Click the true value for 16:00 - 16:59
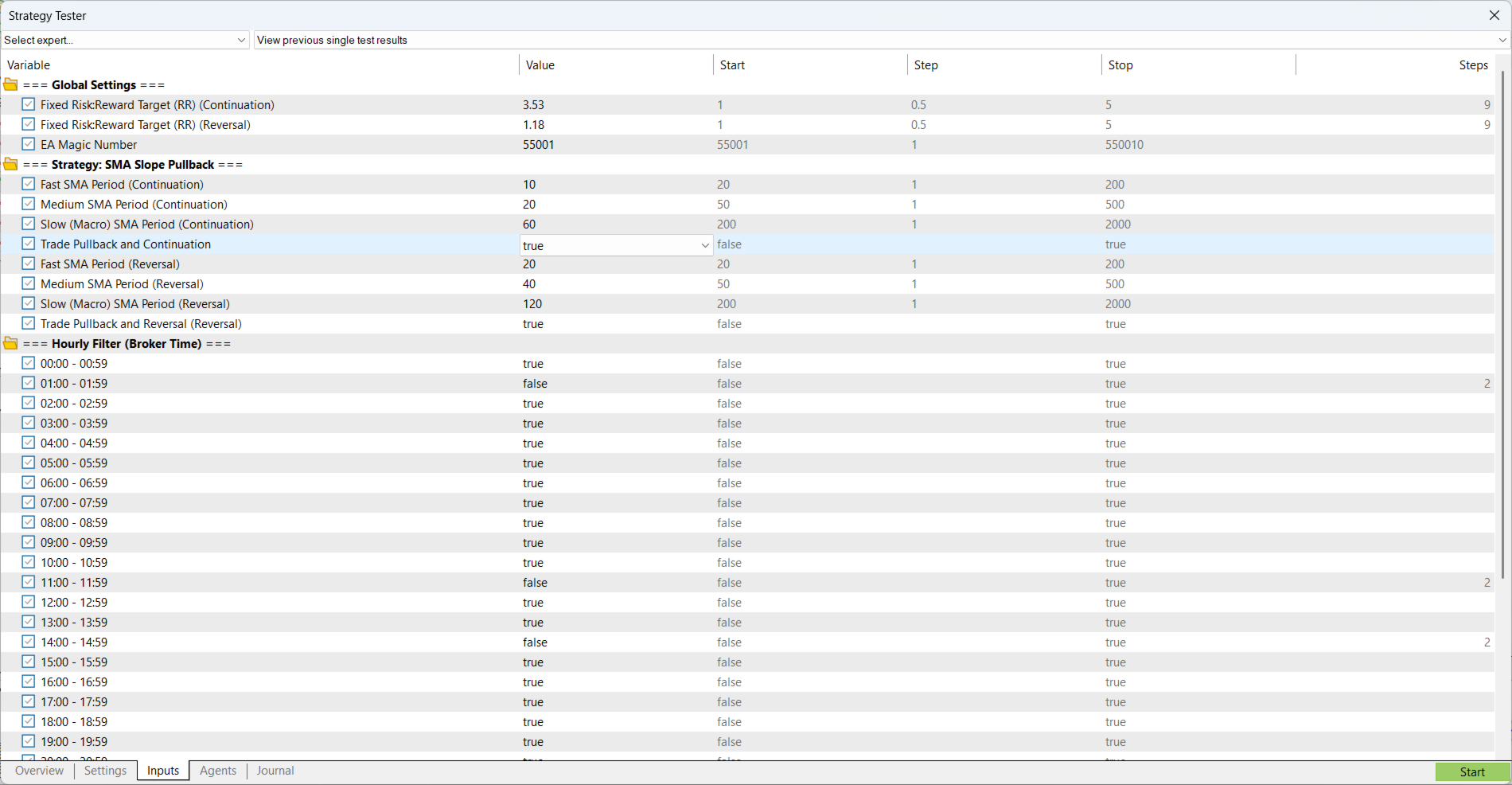 [x=533, y=682]
